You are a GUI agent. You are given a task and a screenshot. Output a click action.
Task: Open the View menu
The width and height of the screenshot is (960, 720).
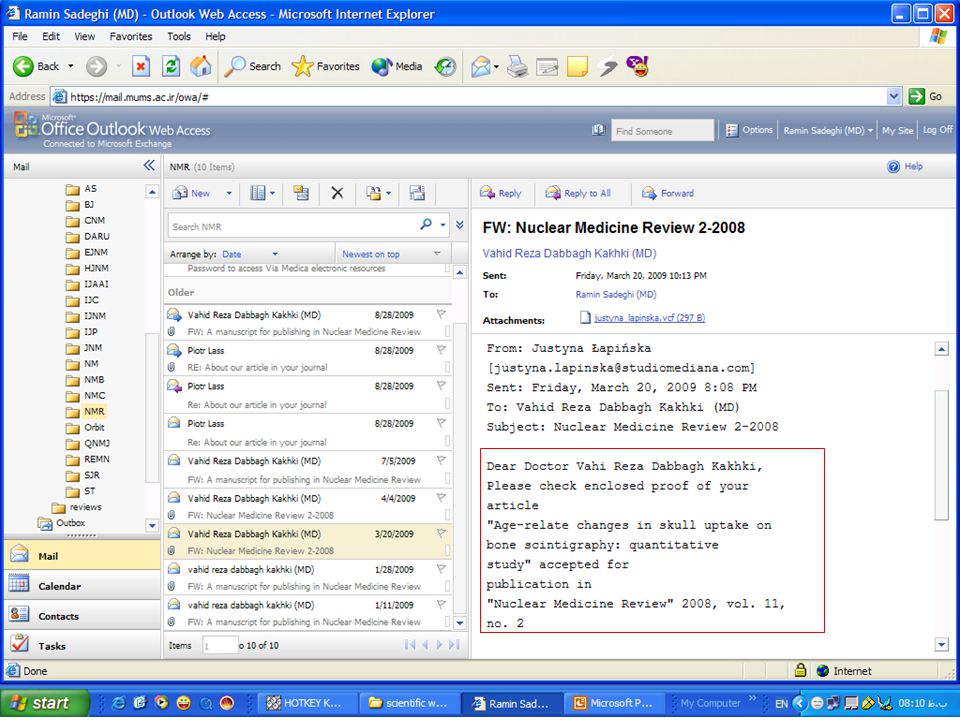coord(84,36)
